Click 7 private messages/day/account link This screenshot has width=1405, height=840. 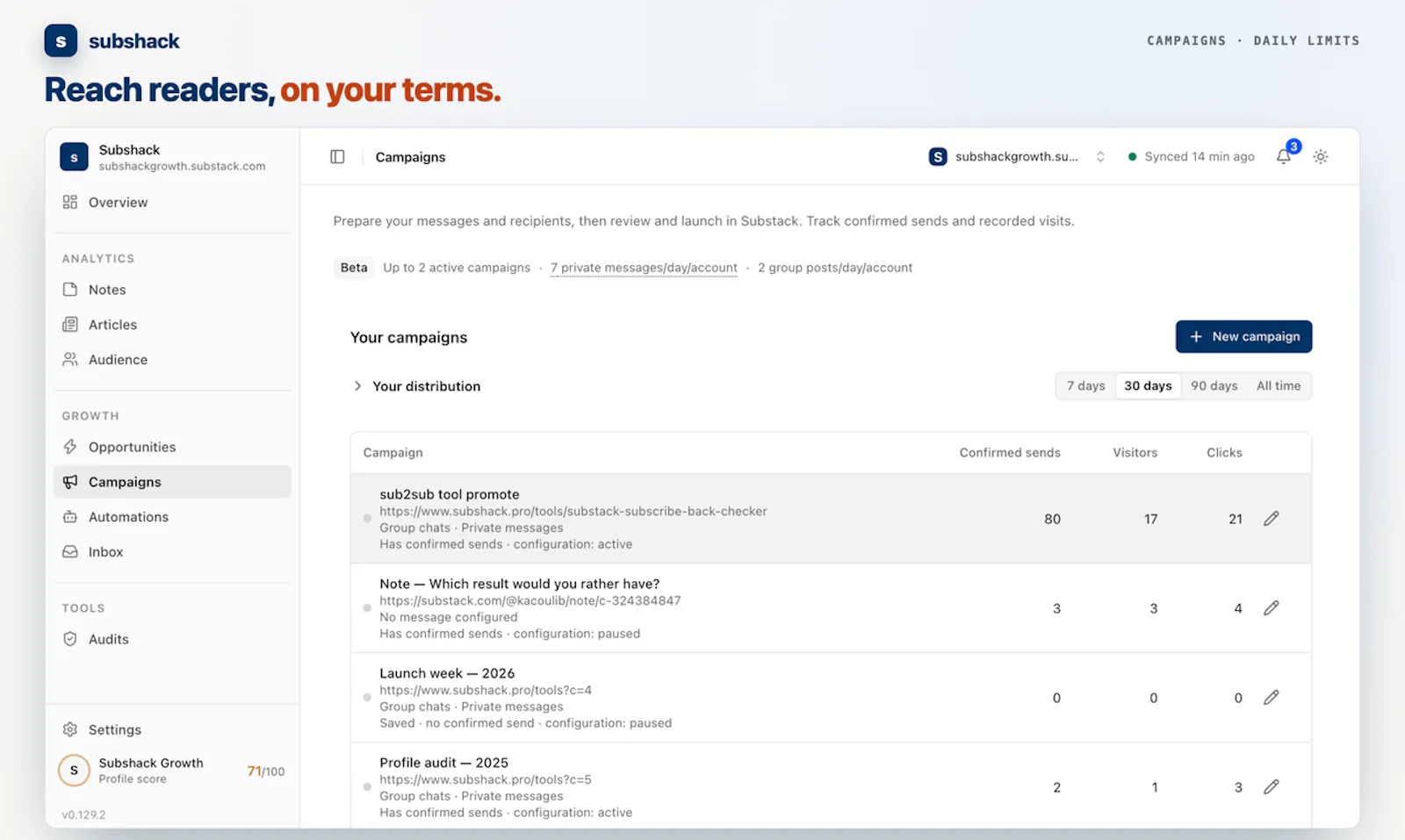point(644,268)
